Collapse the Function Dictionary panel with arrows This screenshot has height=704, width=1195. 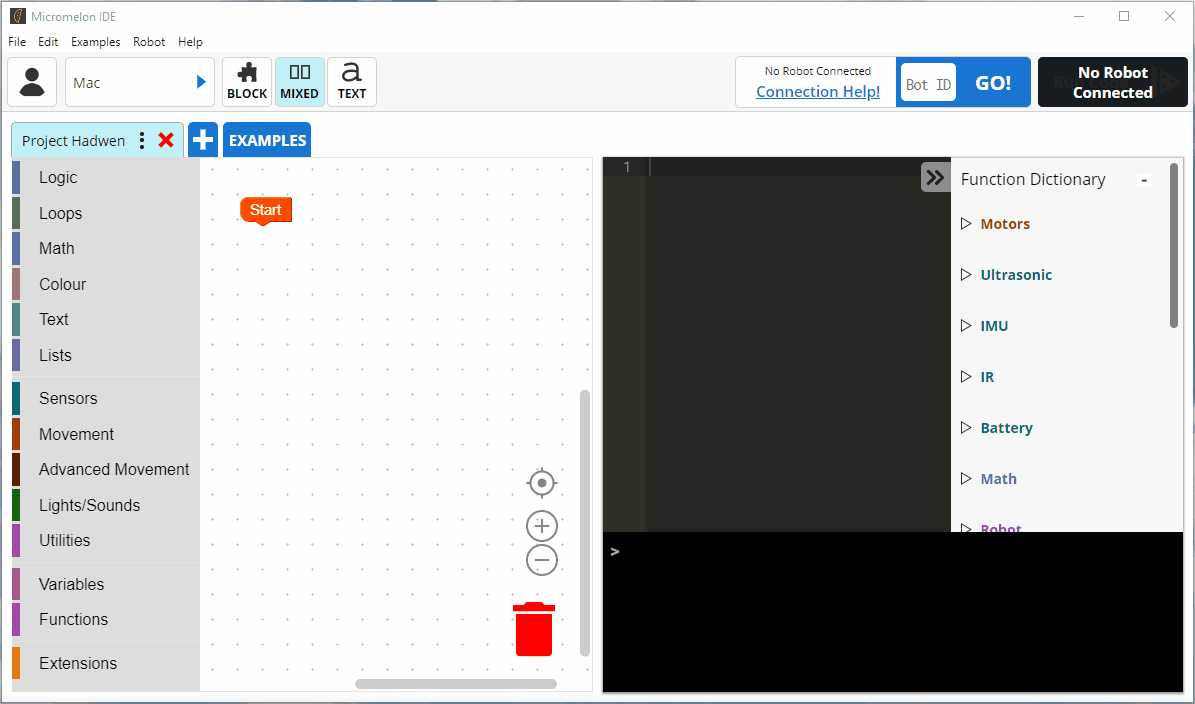tap(935, 178)
